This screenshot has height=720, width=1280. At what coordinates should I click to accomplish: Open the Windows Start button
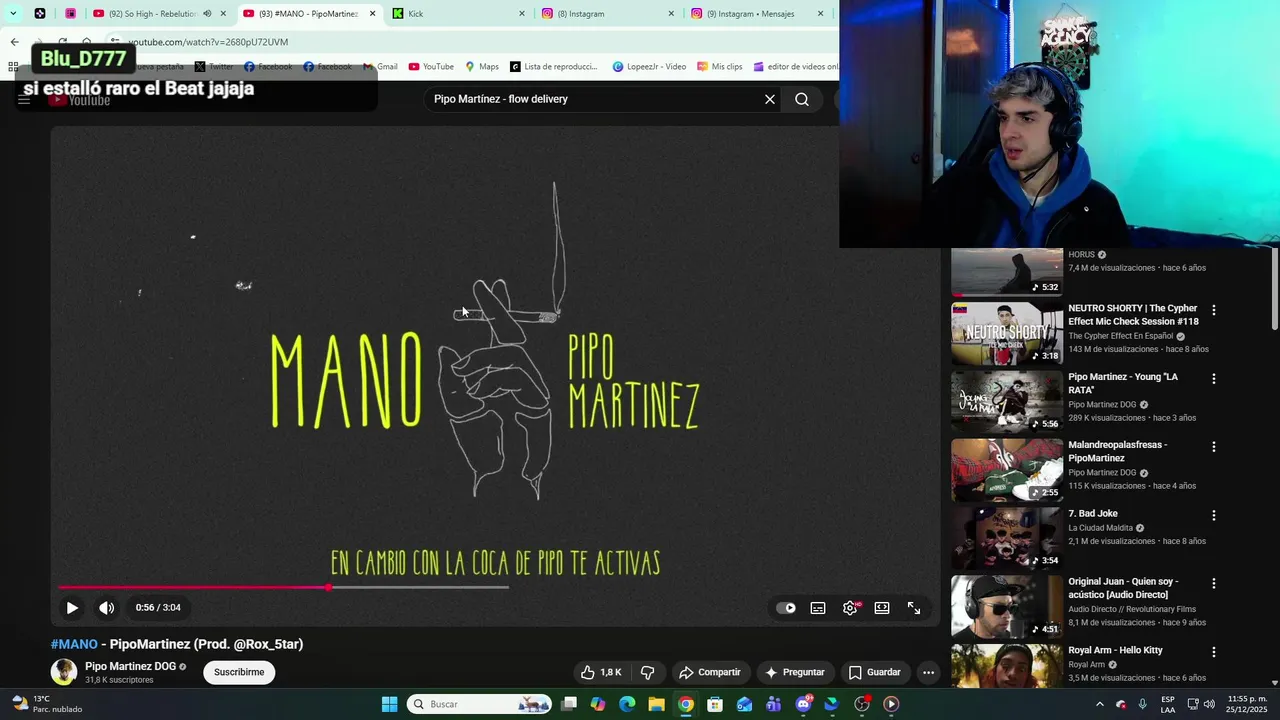point(389,704)
